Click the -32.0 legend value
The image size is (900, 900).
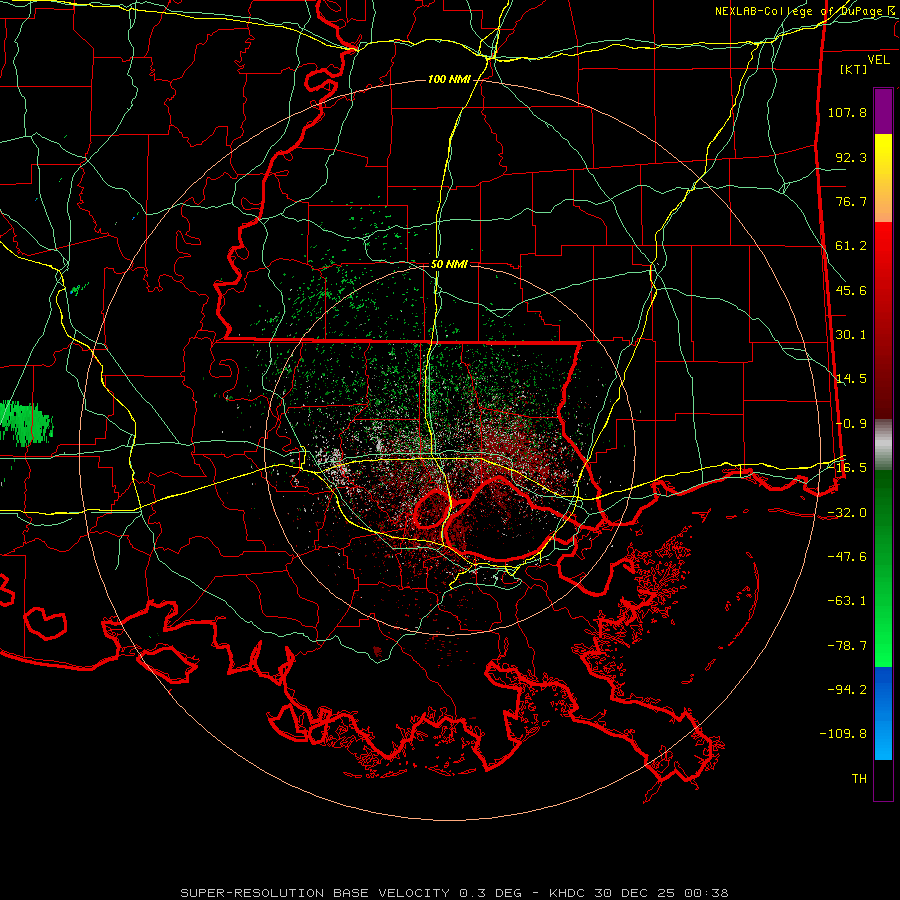point(847,513)
